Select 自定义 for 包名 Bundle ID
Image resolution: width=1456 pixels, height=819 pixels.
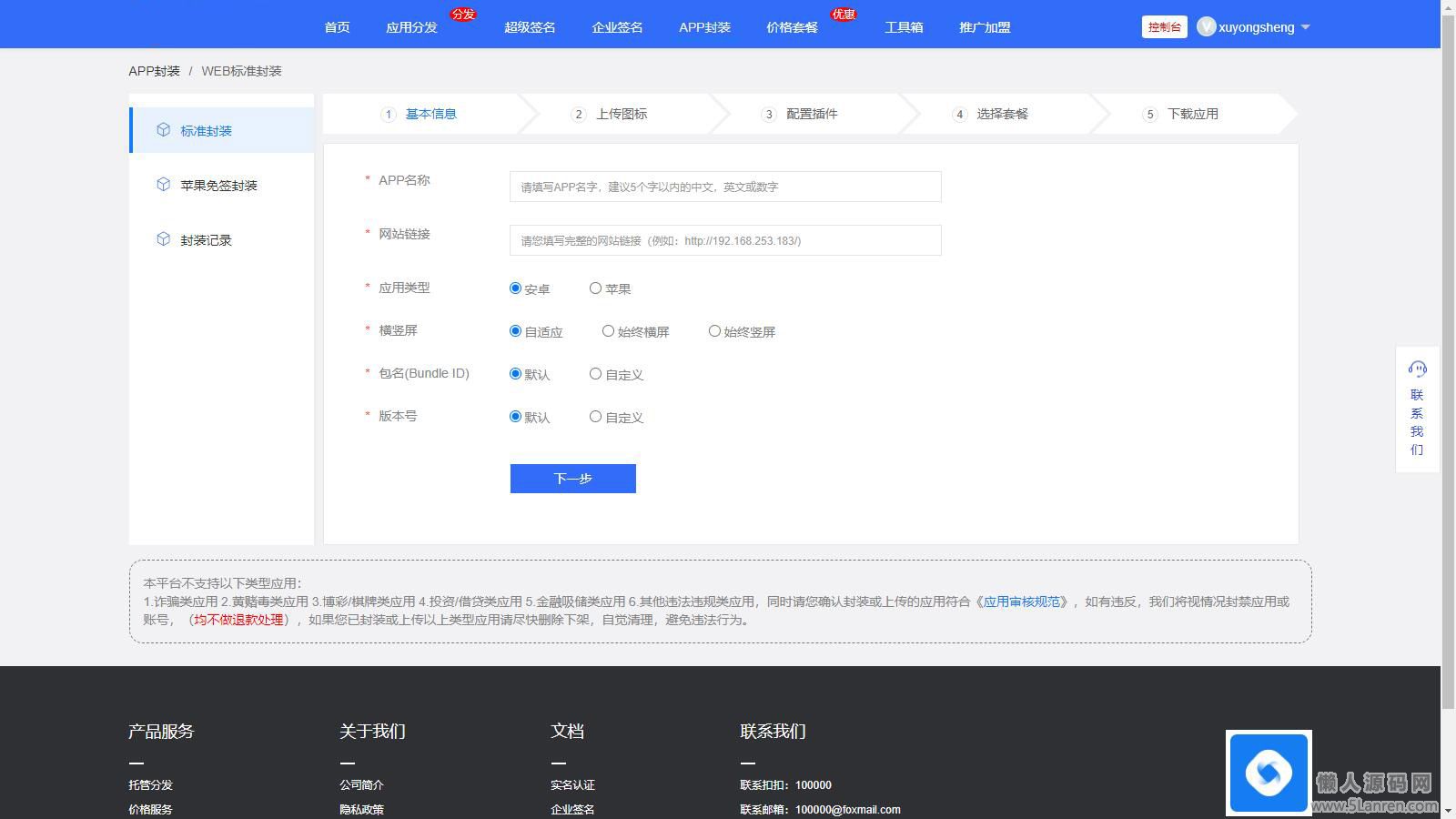[x=595, y=374]
